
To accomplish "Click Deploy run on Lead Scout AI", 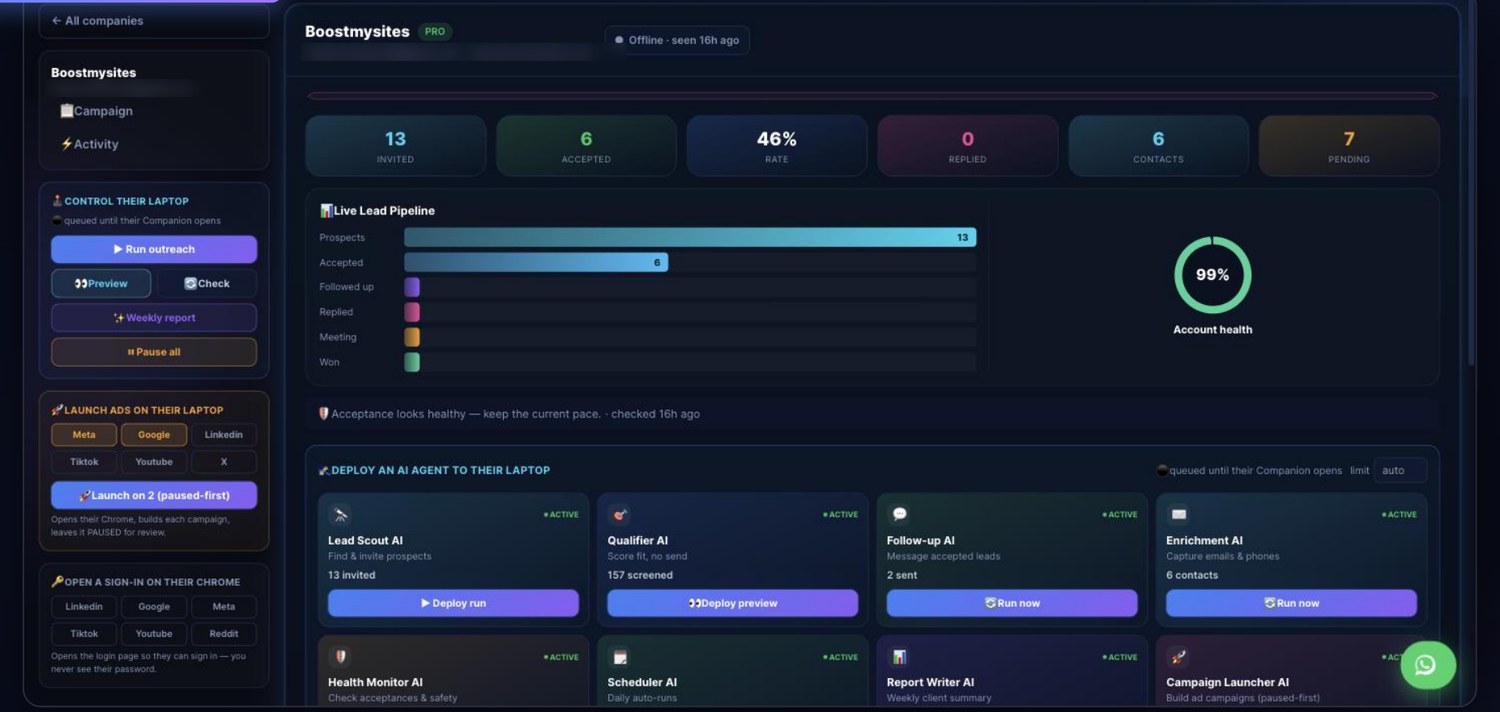I will pos(453,603).
